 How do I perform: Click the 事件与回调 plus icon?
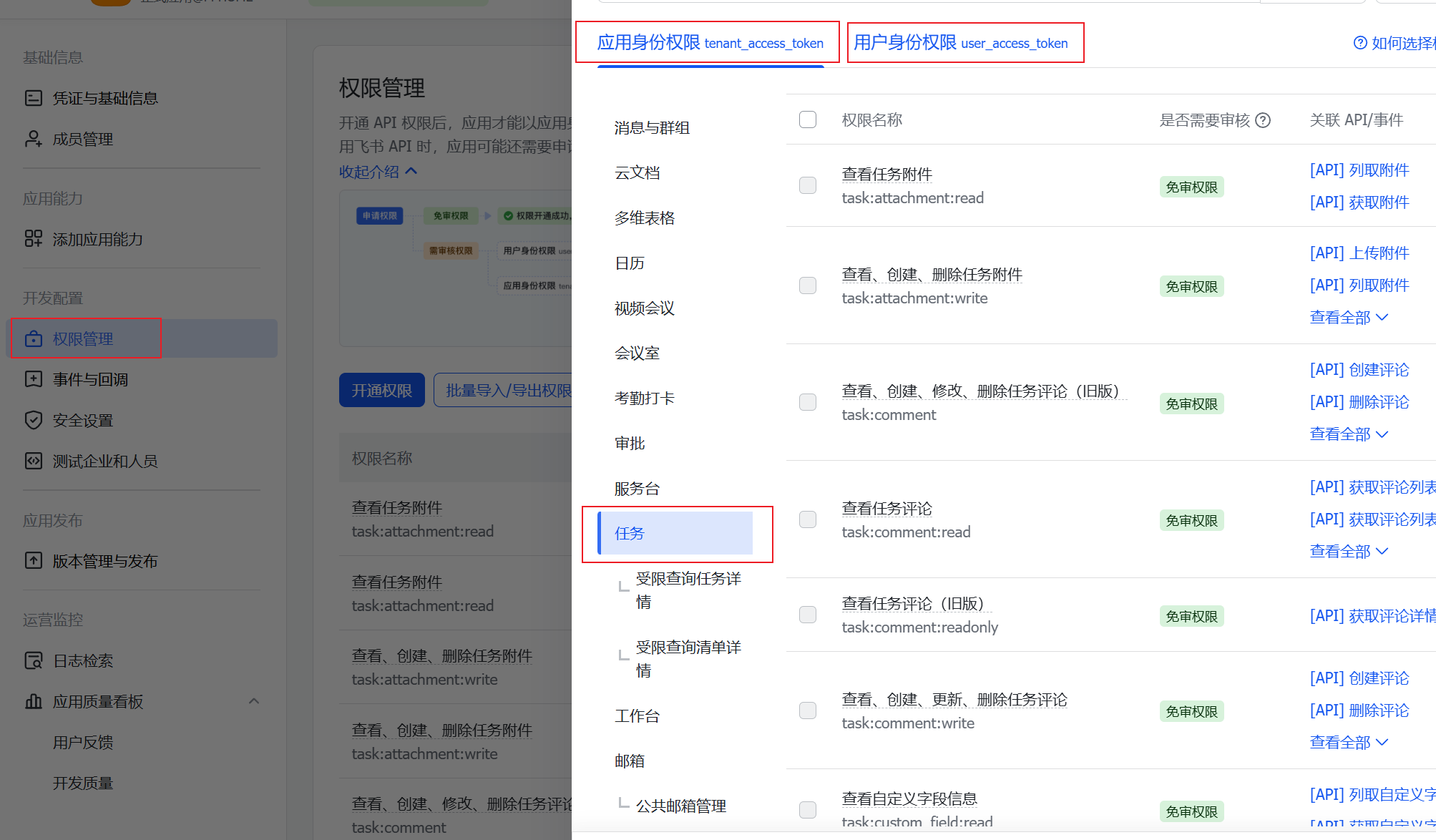[x=34, y=379]
